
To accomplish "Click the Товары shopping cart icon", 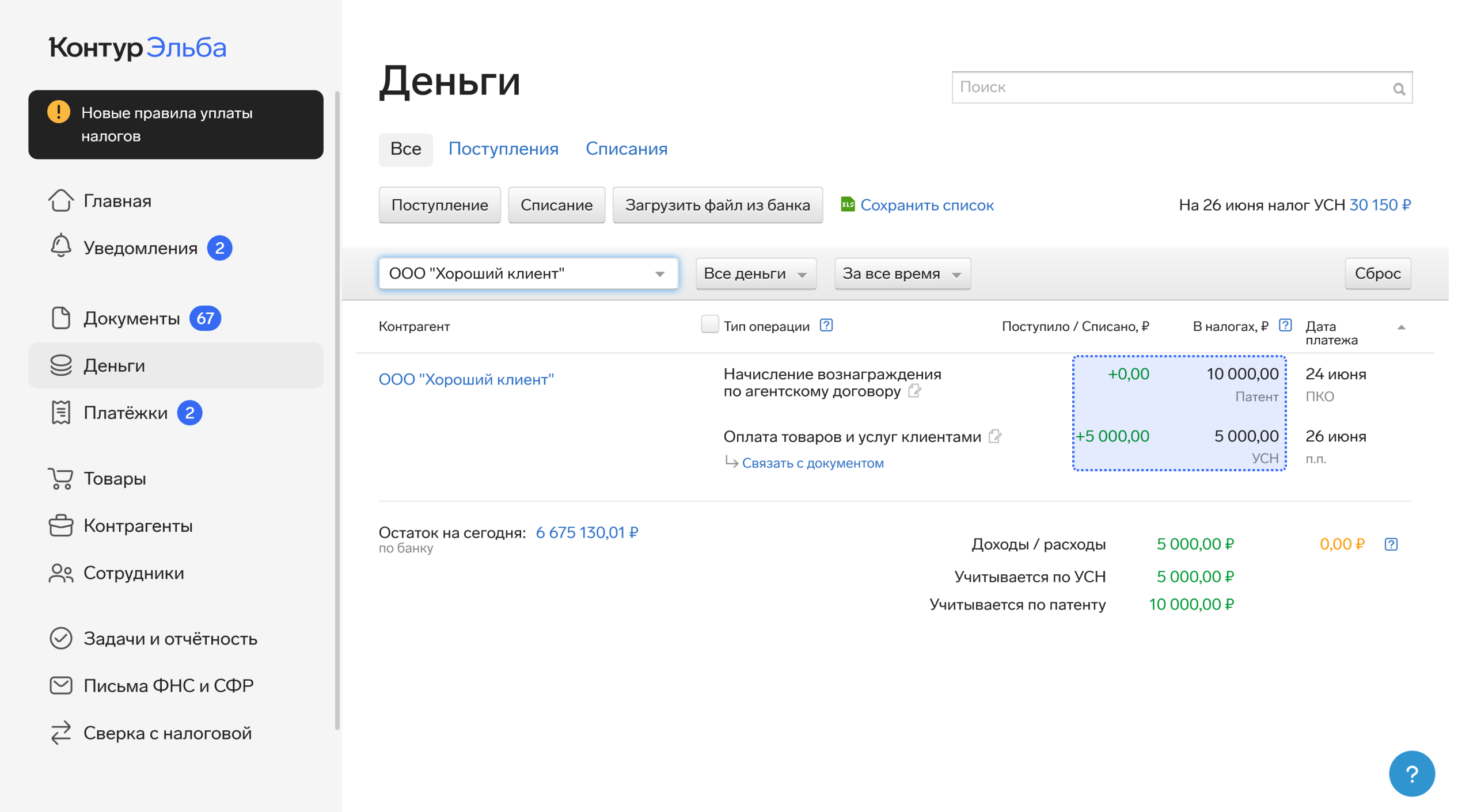I will point(60,478).
